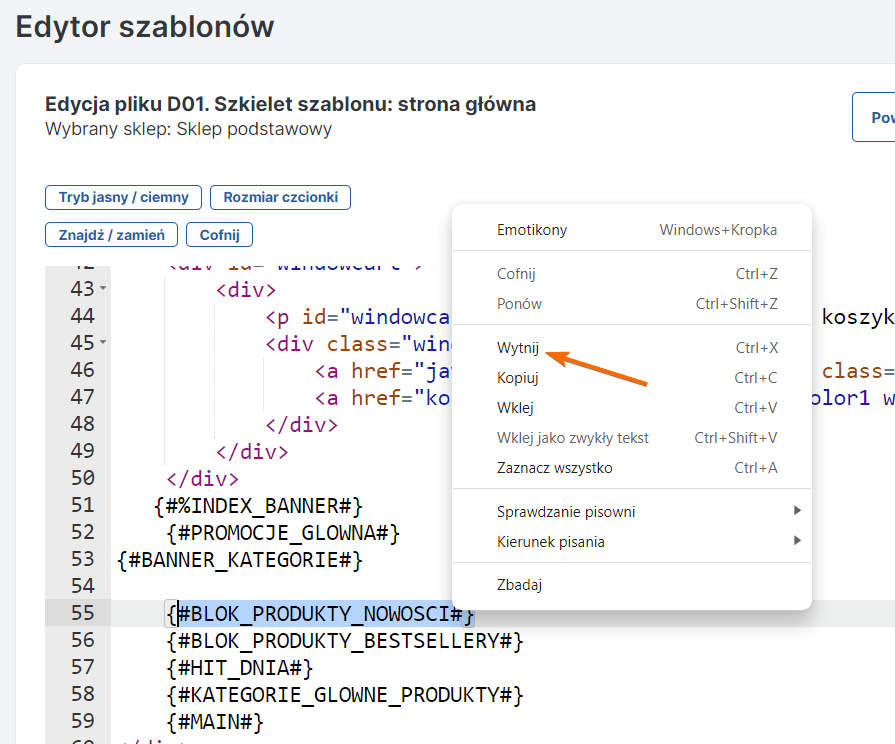Collapse the code fold arrow at line 43

pos(103,289)
